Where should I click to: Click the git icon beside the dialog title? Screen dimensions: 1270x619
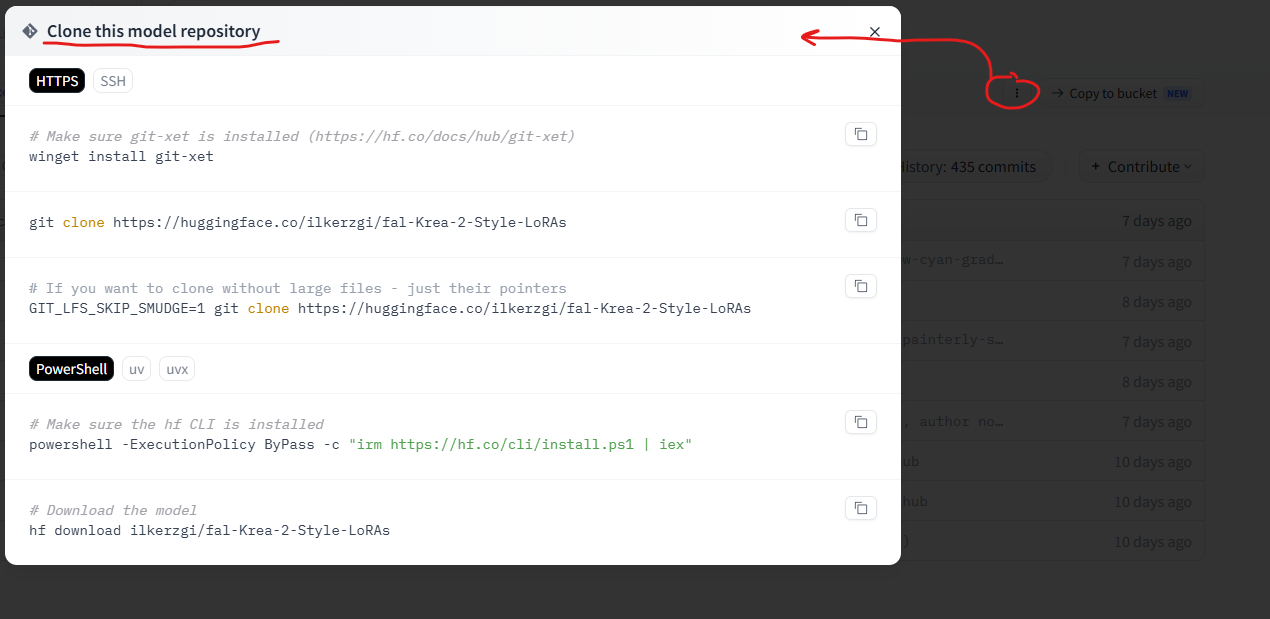coord(30,31)
